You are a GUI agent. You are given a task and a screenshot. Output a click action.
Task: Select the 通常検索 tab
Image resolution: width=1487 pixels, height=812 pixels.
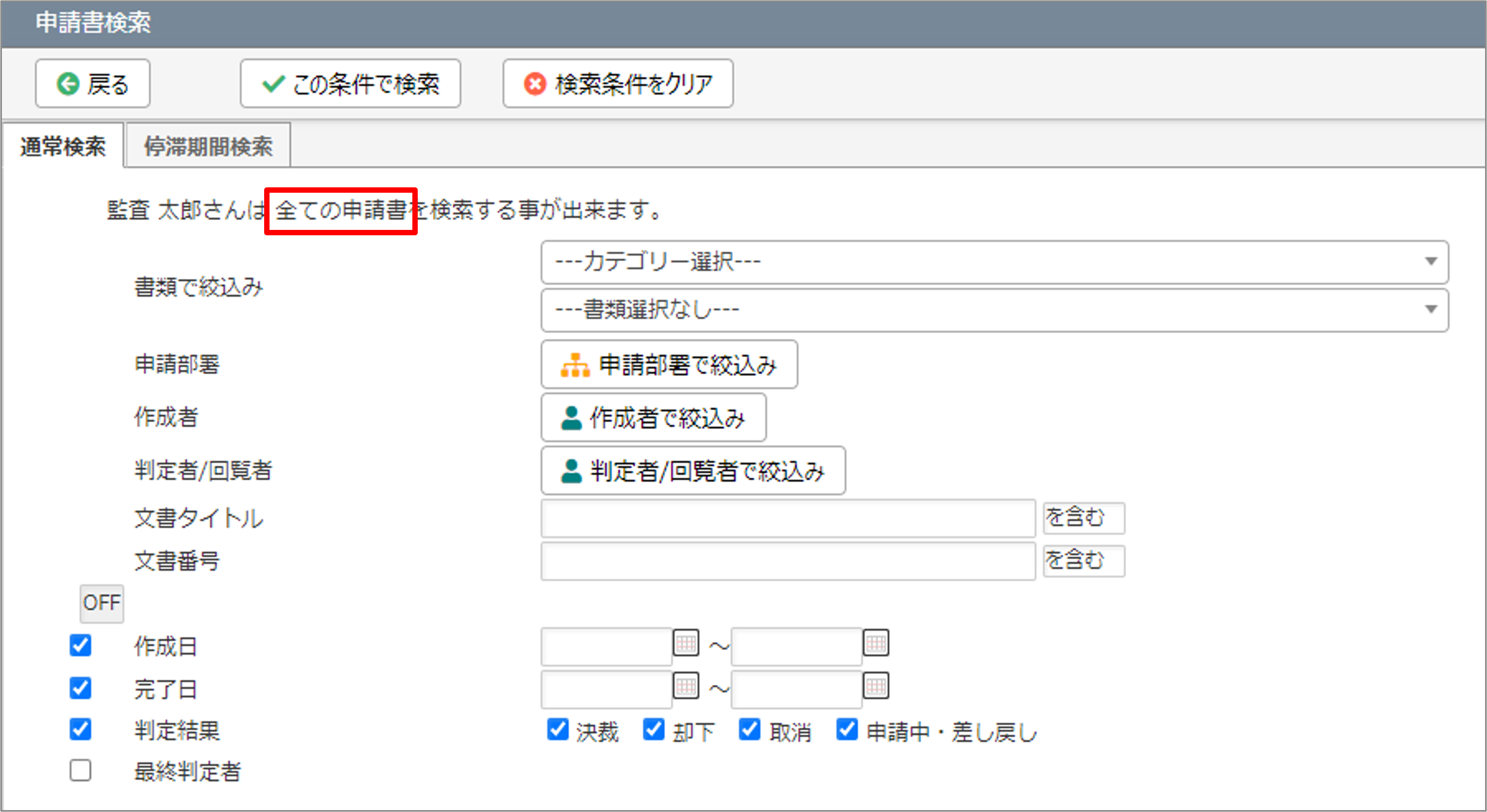click(63, 146)
